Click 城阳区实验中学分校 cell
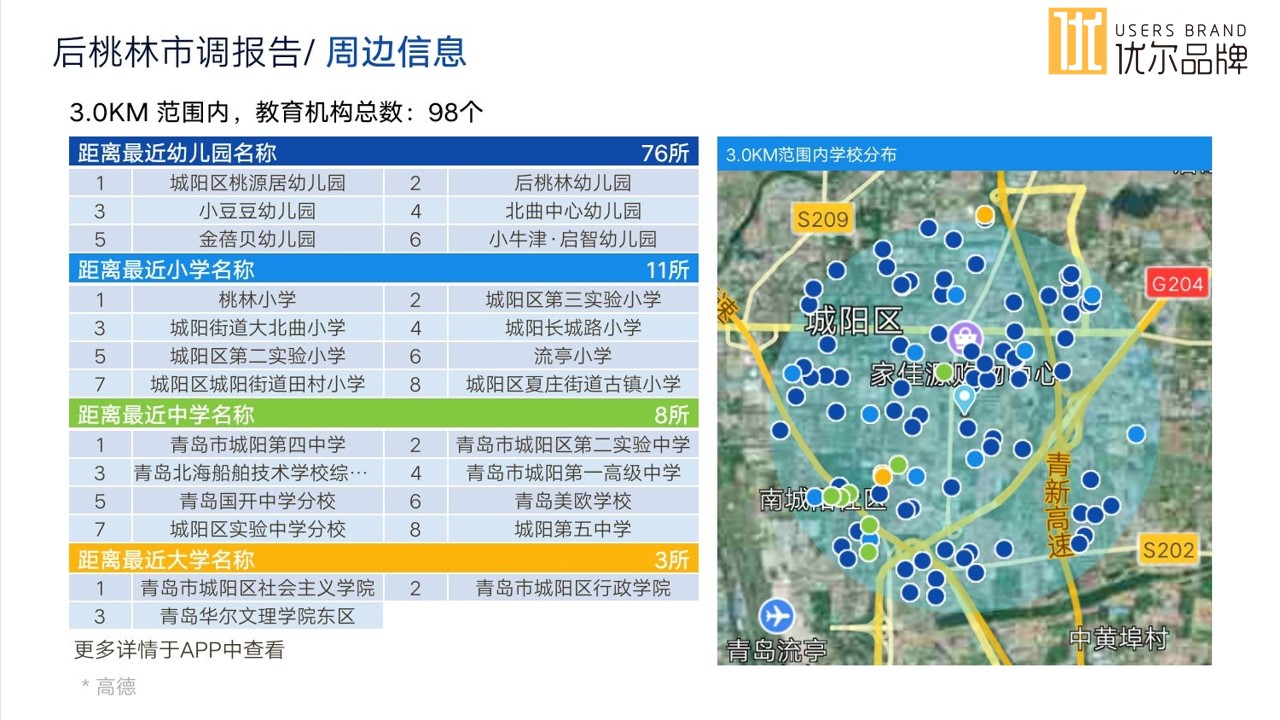Image resolution: width=1280 pixels, height=720 pixels. coord(258,528)
